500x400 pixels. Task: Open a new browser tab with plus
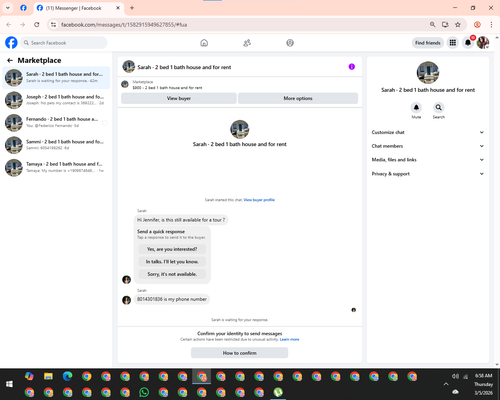tap(132, 8)
